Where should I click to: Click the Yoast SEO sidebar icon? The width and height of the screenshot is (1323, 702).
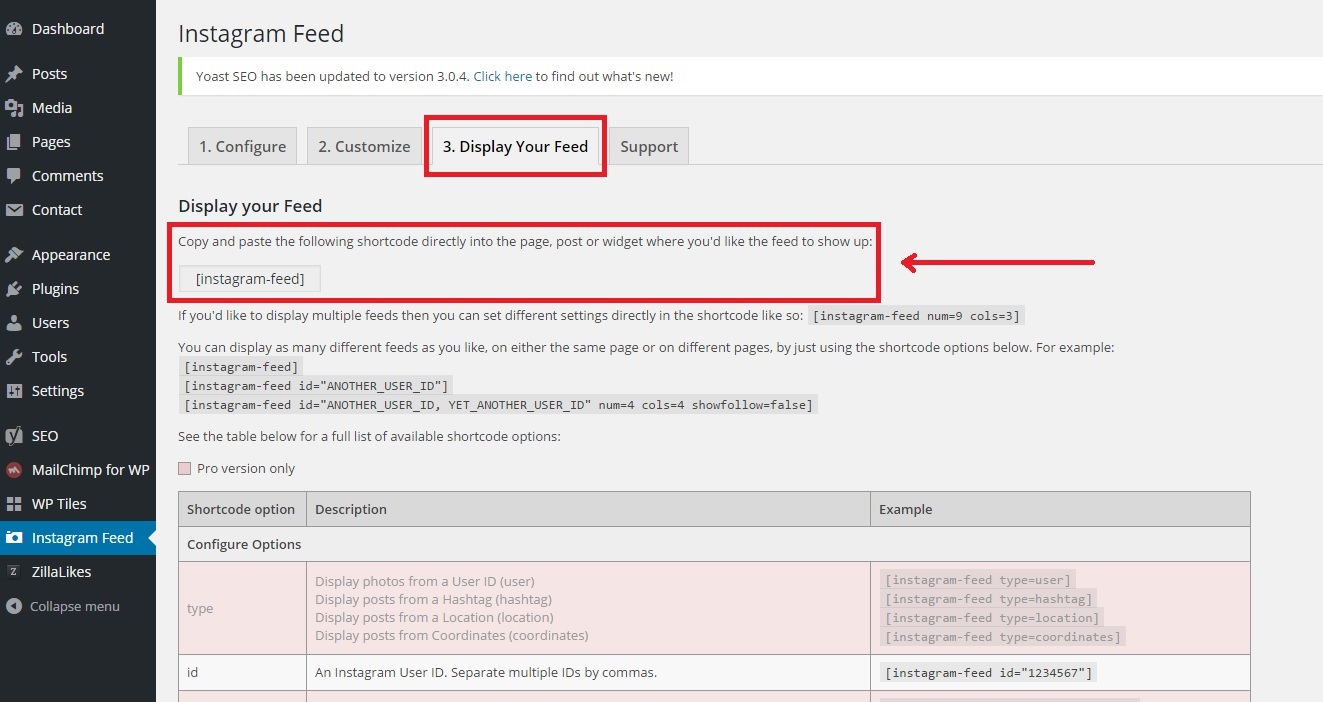[14, 436]
